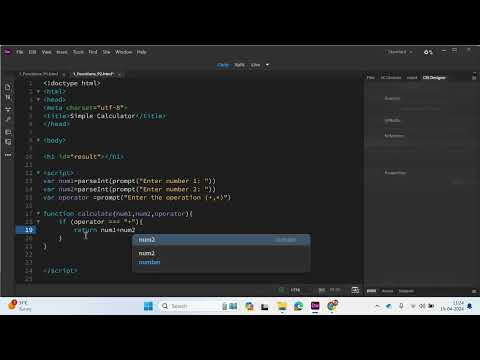The width and height of the screenshot is (480, 360).
Task: Click the Remove Comment icon in left toolbar
Action: [x=8, y=142]
